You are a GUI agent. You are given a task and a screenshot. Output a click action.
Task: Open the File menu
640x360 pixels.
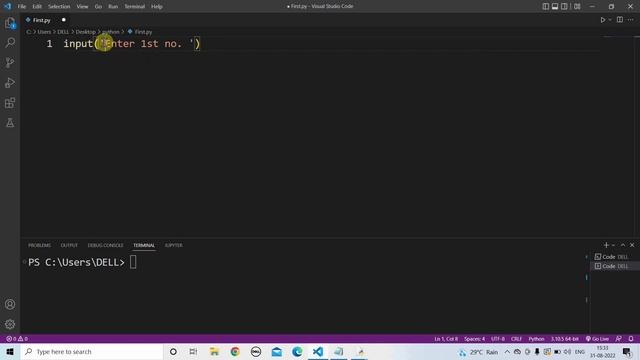click(22, 7)
